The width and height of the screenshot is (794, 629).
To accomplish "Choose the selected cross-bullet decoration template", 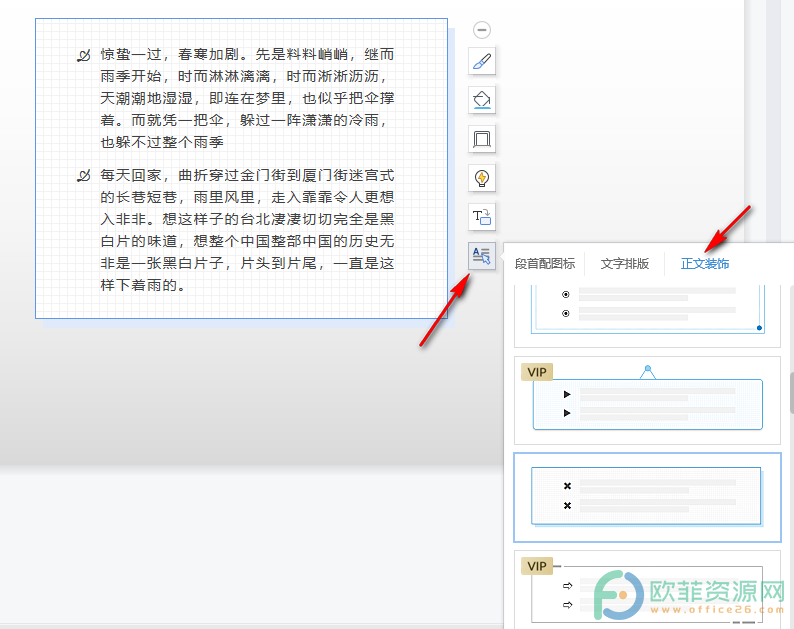I will [x=648, y=497].
